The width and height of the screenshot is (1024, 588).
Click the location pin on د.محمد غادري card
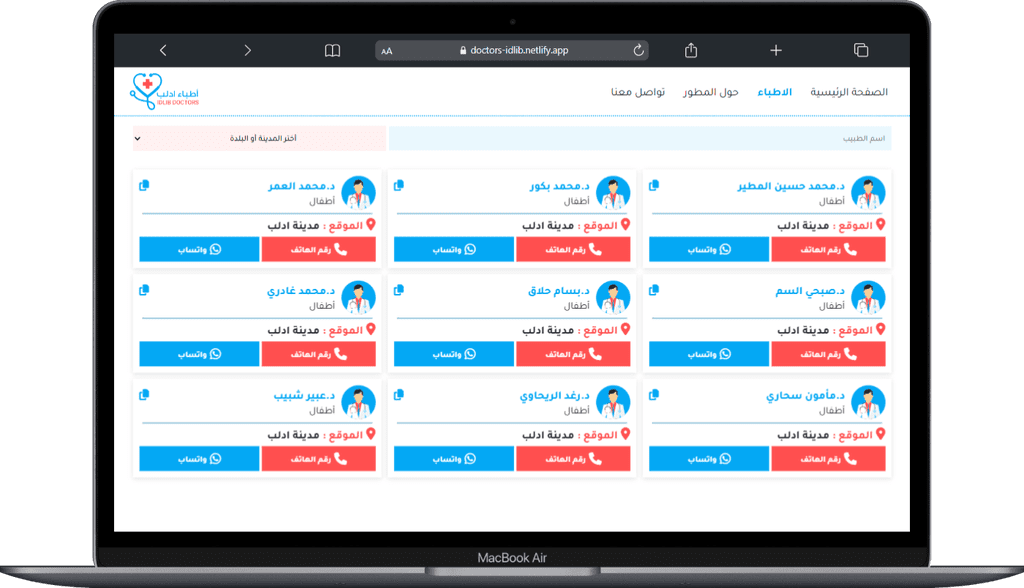pos(370,329)
